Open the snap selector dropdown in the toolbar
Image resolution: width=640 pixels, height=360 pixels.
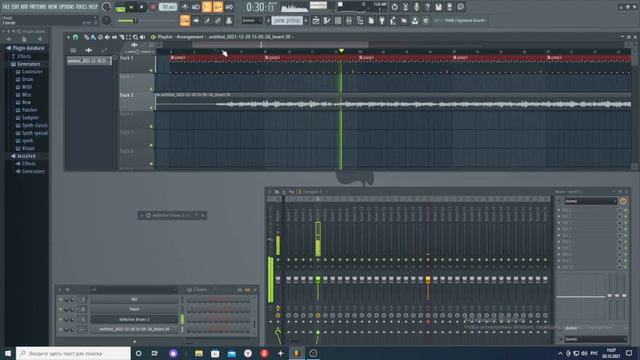click(x=251, y=20)
